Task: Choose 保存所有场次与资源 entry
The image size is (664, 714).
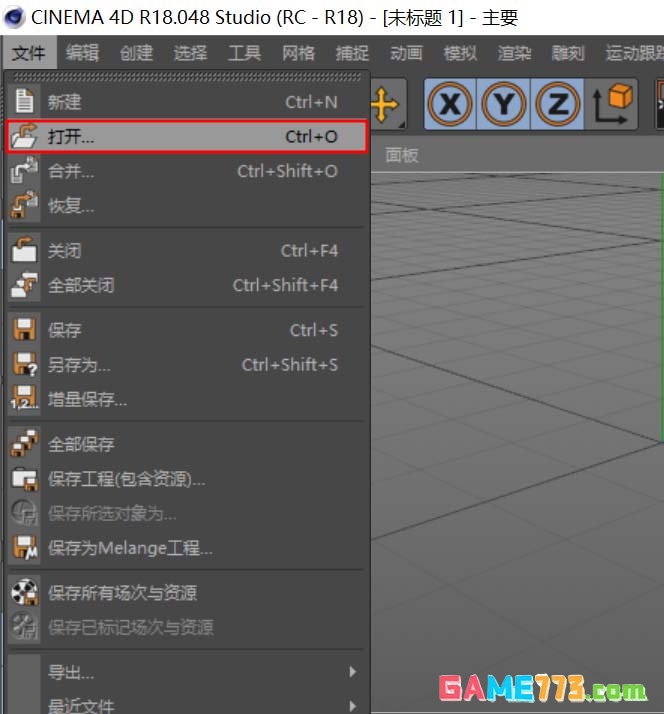Action: tap(186, 592)
